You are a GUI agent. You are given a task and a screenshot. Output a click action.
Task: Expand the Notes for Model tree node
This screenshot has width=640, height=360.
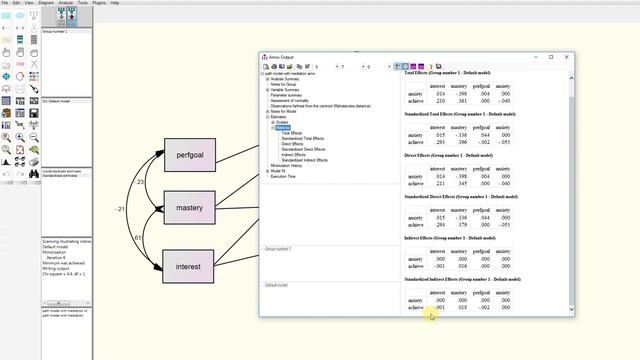[268, 111]
